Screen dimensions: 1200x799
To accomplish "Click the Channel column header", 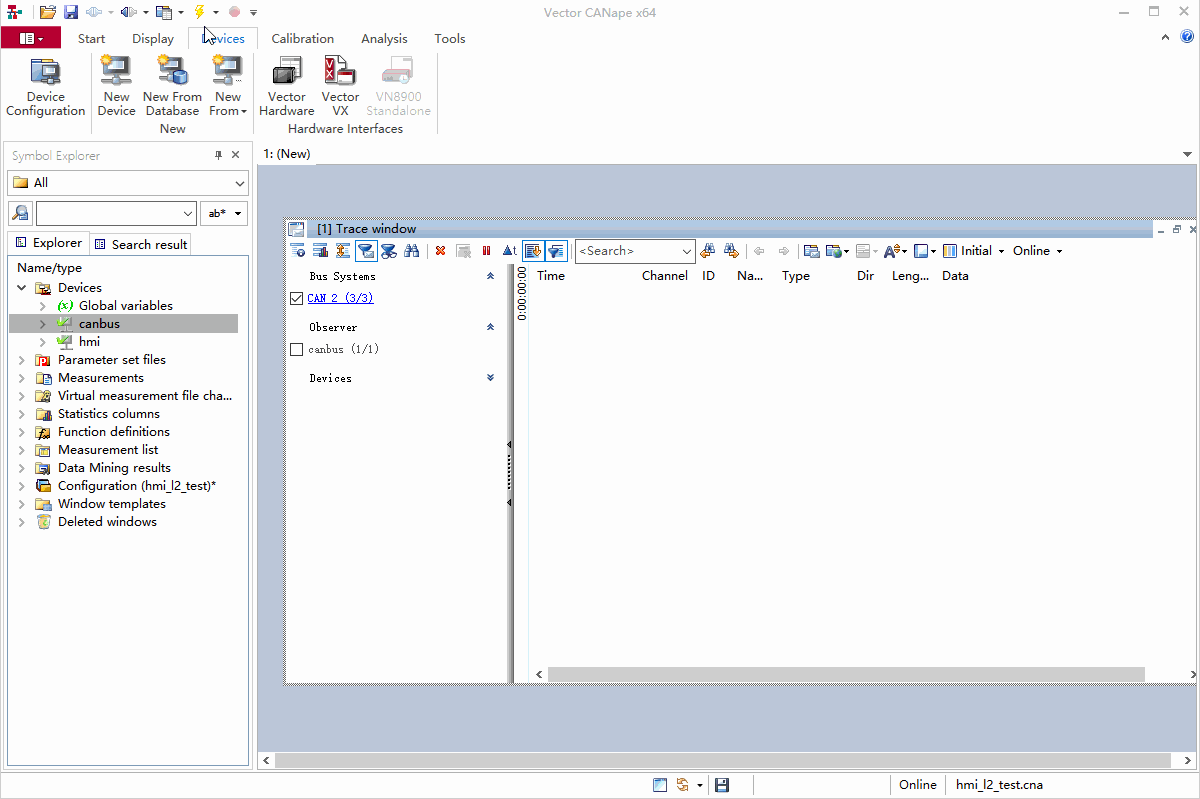I will point(665,276).
